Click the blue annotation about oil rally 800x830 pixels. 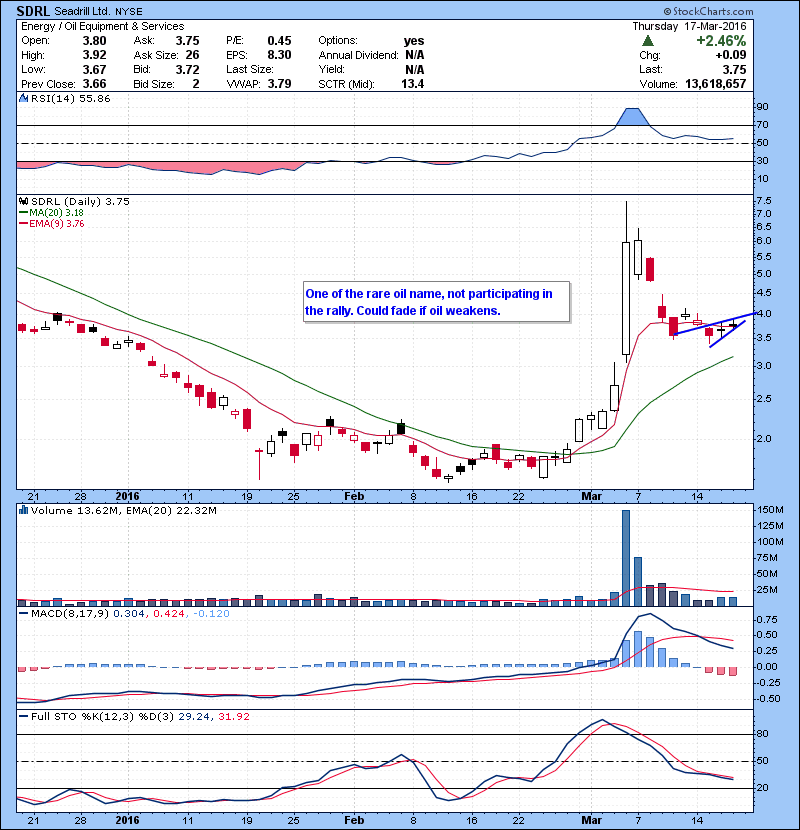437,302
